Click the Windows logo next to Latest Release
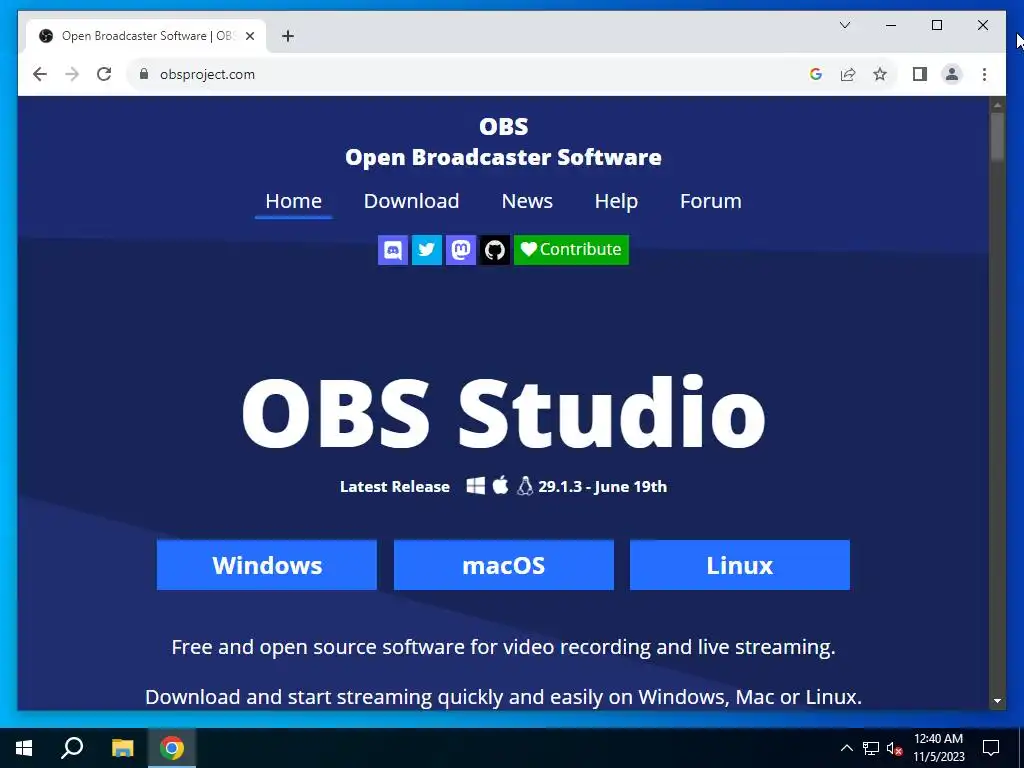Image resolution: width=1024 pixels, height=768 pixels. pyautogui.click(x=475, y=486)
